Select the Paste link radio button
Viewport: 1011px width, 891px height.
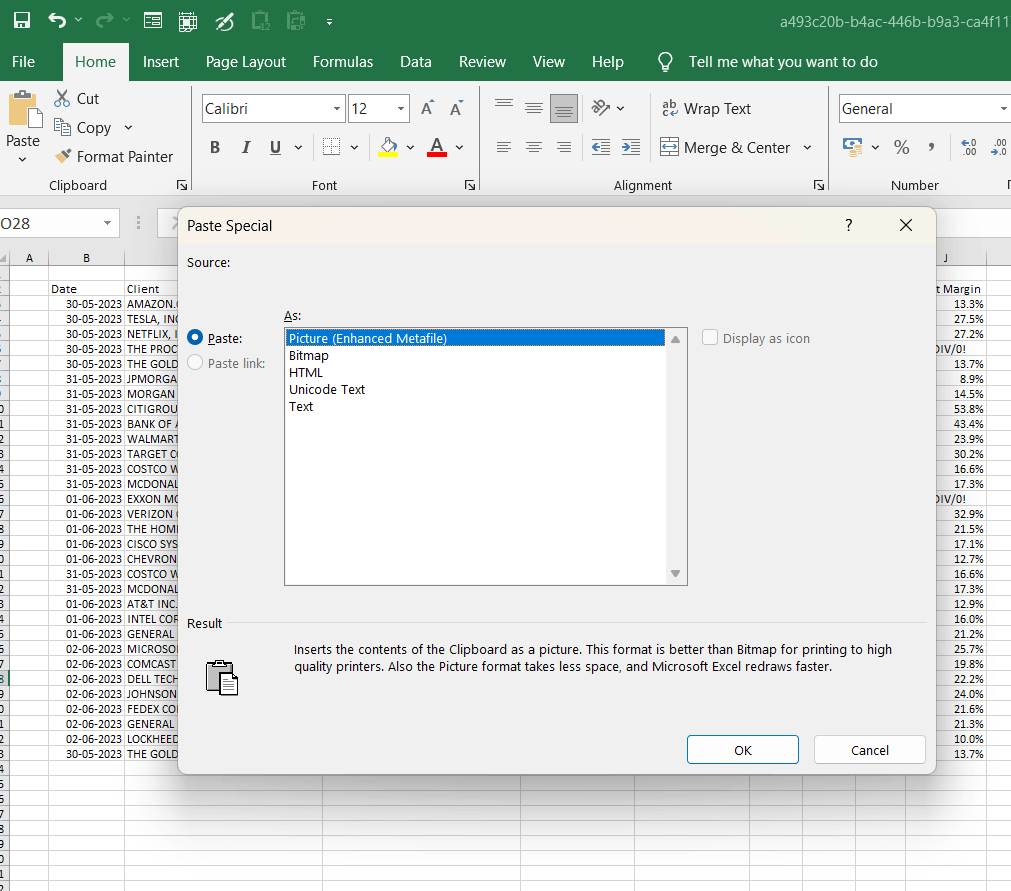pos(196,363)
